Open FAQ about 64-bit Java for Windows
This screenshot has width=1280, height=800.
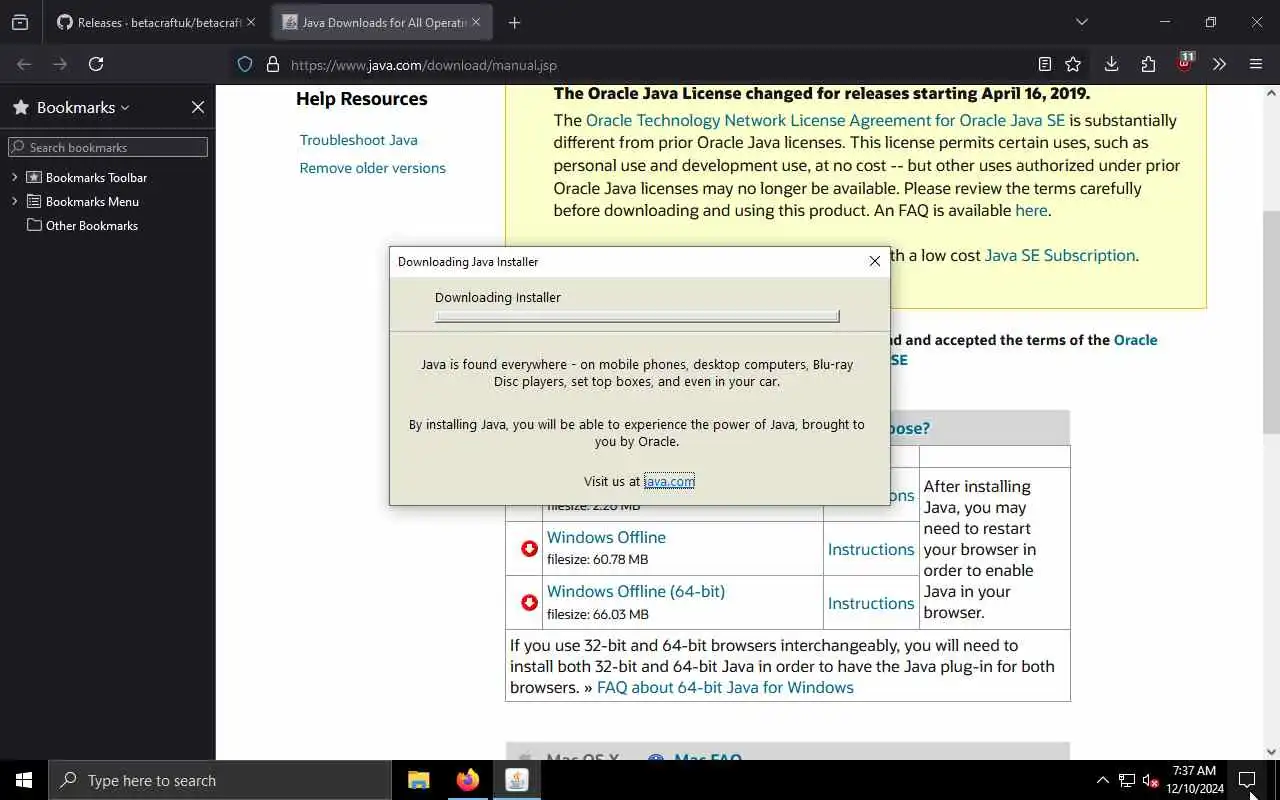pos(725,687)
